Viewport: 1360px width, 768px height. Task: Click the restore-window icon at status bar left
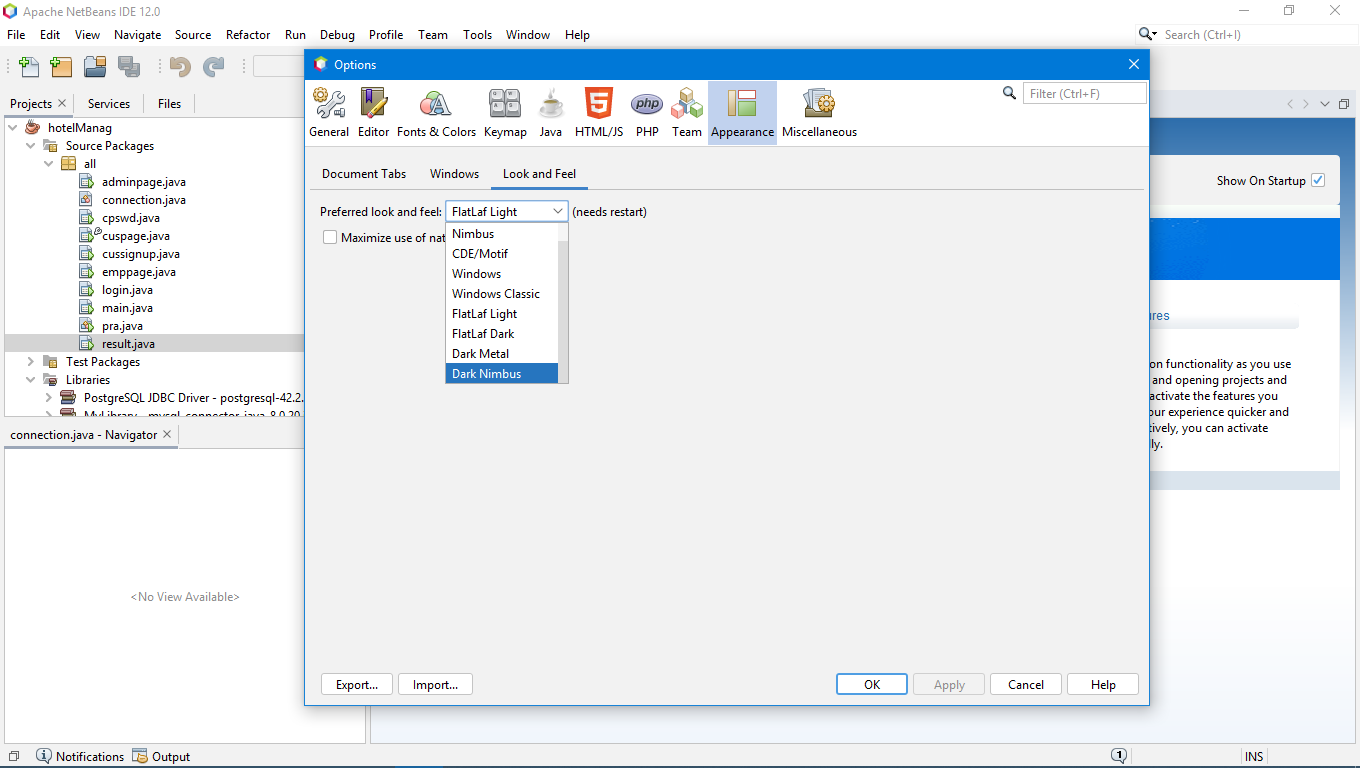coord(14,757)
